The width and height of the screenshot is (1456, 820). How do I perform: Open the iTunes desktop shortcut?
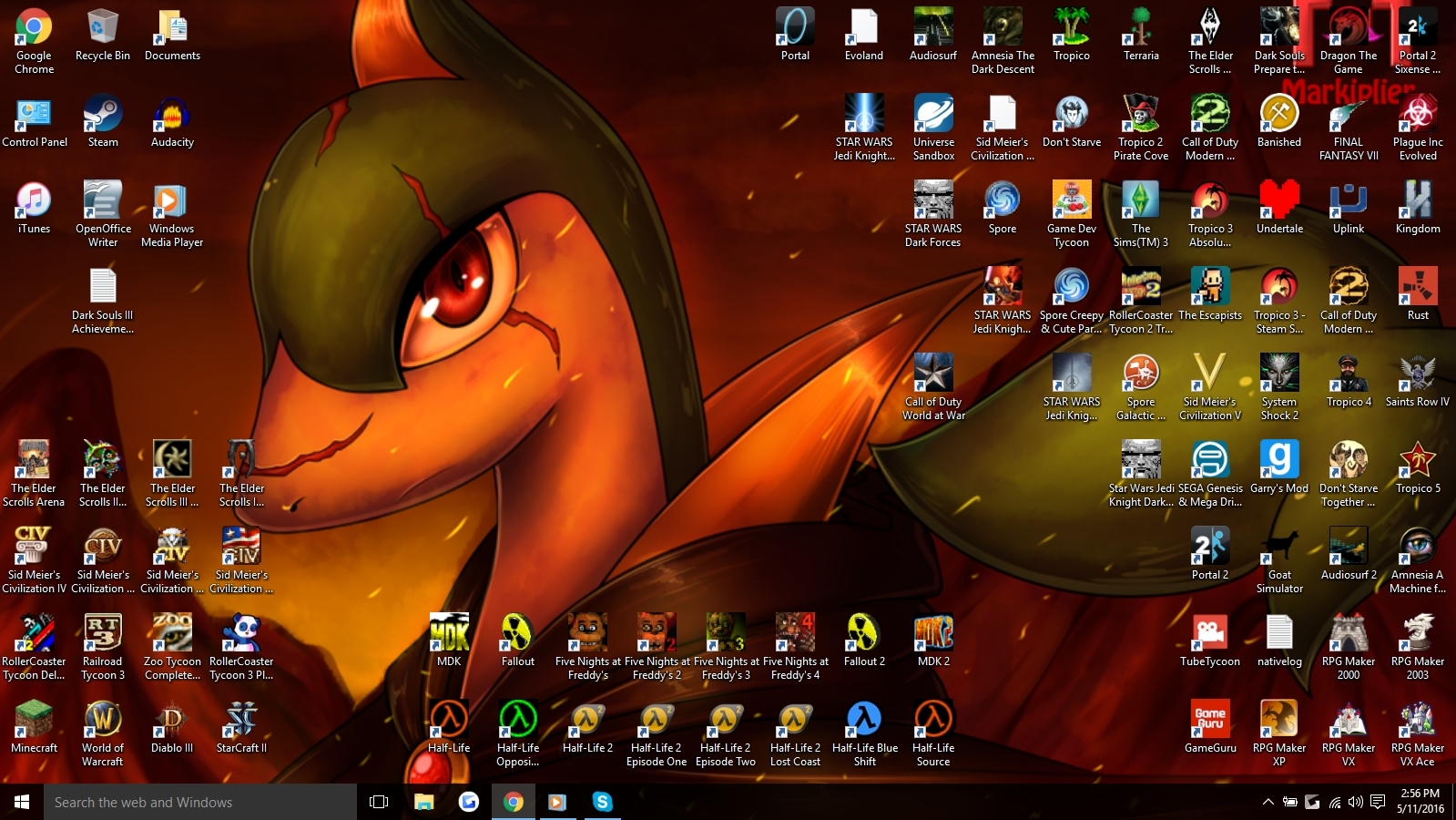pos(34,209)
